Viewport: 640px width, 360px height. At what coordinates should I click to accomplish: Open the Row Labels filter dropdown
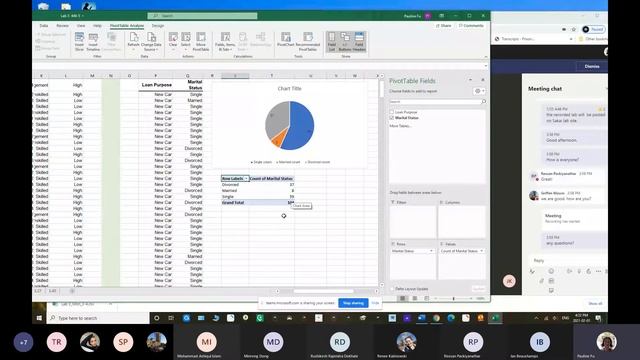pos(246,179)
